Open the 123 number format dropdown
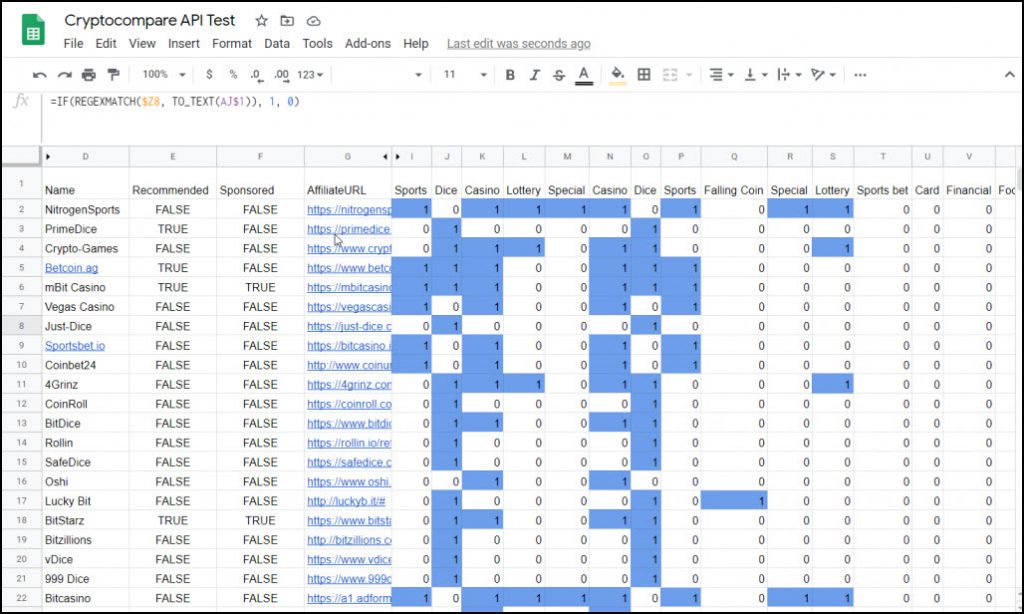 (x=310, y=75)
